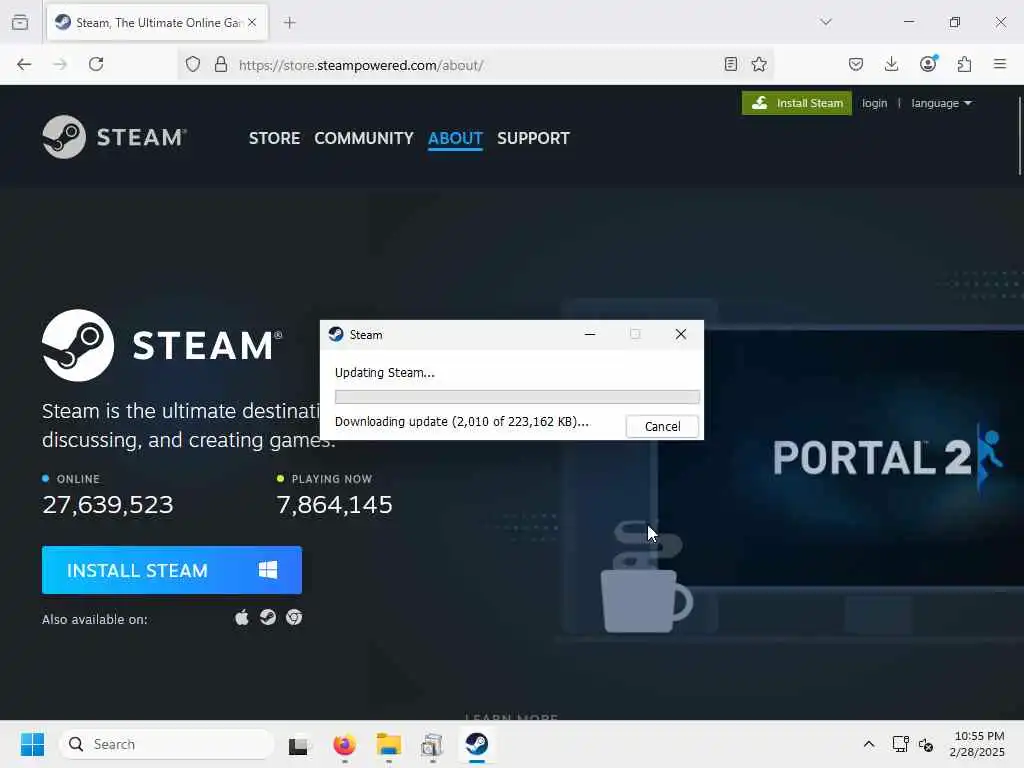Click the Steam update progress bar
Image resolution: width=1024 pixels, height=768 pixels.
point(517,397)
